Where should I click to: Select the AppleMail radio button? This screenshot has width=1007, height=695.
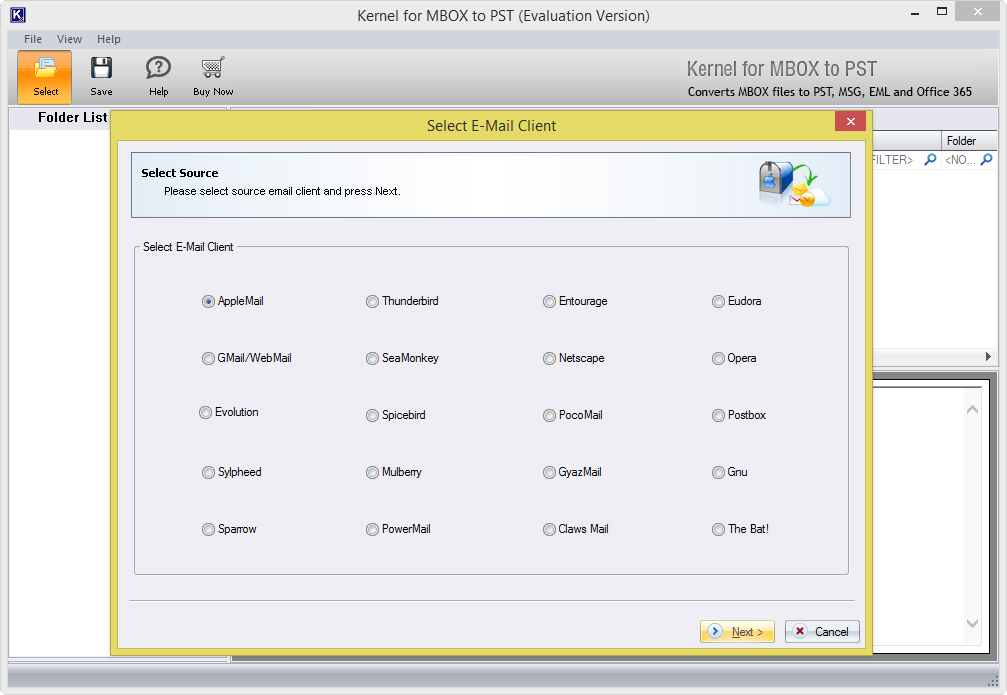(x=208, y=301)
